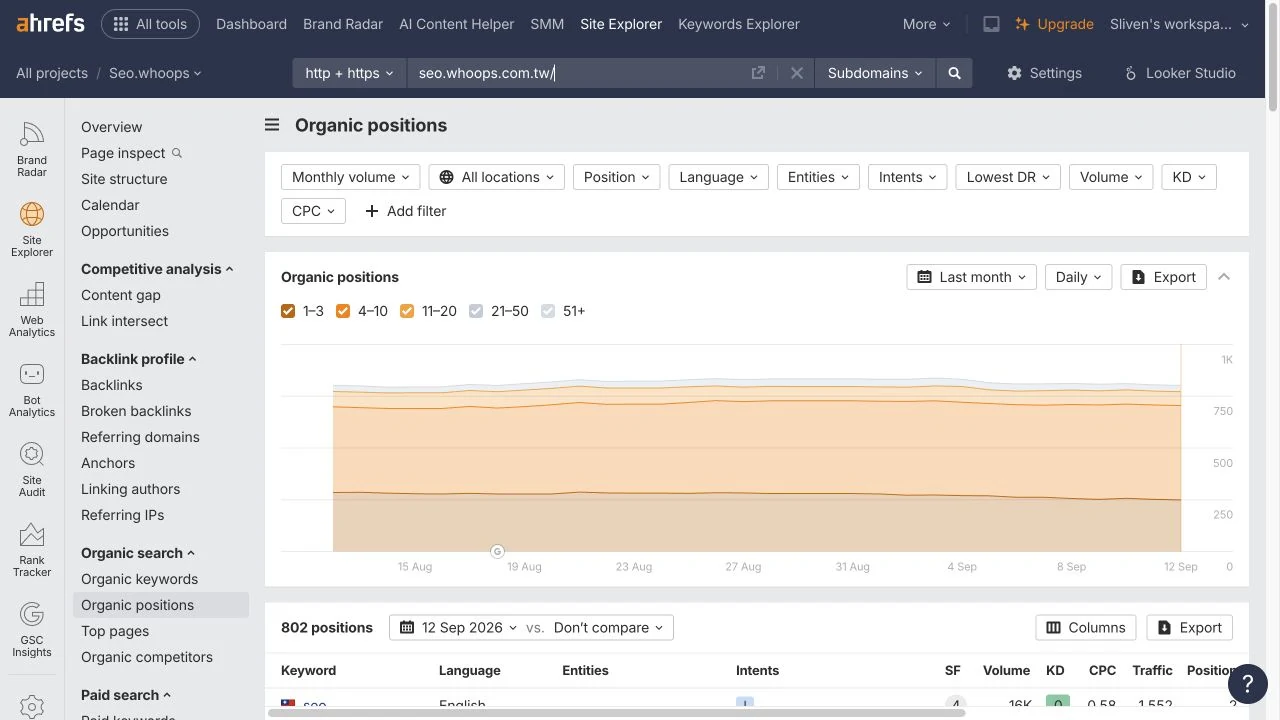Open Last month date range dropdown
Screen dimensions: 1280x720
pyautogui.click(x=972, y=277)
